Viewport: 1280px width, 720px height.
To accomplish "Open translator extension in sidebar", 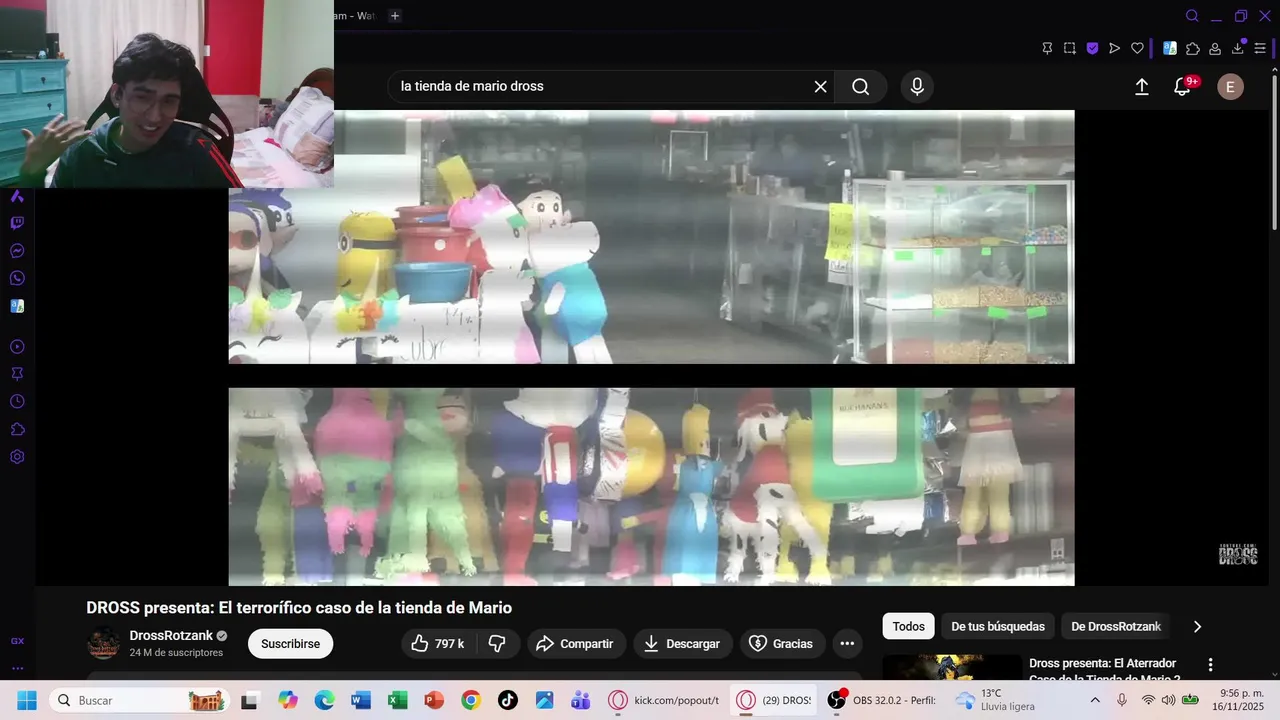I will point(17,306).
